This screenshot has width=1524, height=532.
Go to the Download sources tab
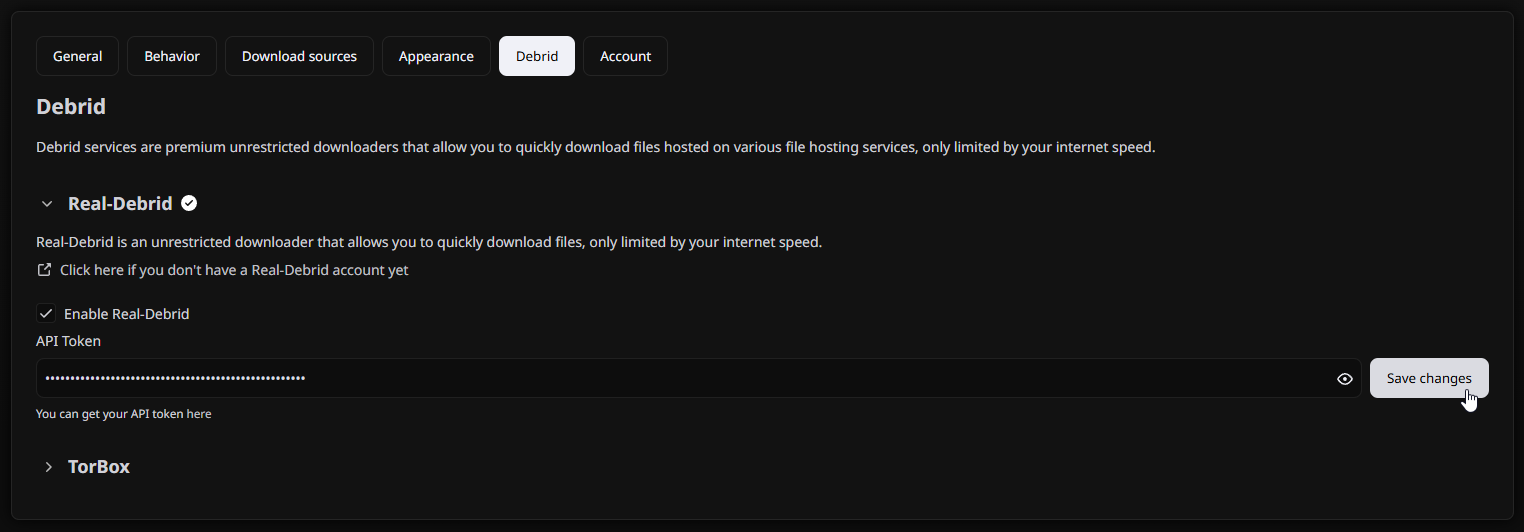(299, 56)
